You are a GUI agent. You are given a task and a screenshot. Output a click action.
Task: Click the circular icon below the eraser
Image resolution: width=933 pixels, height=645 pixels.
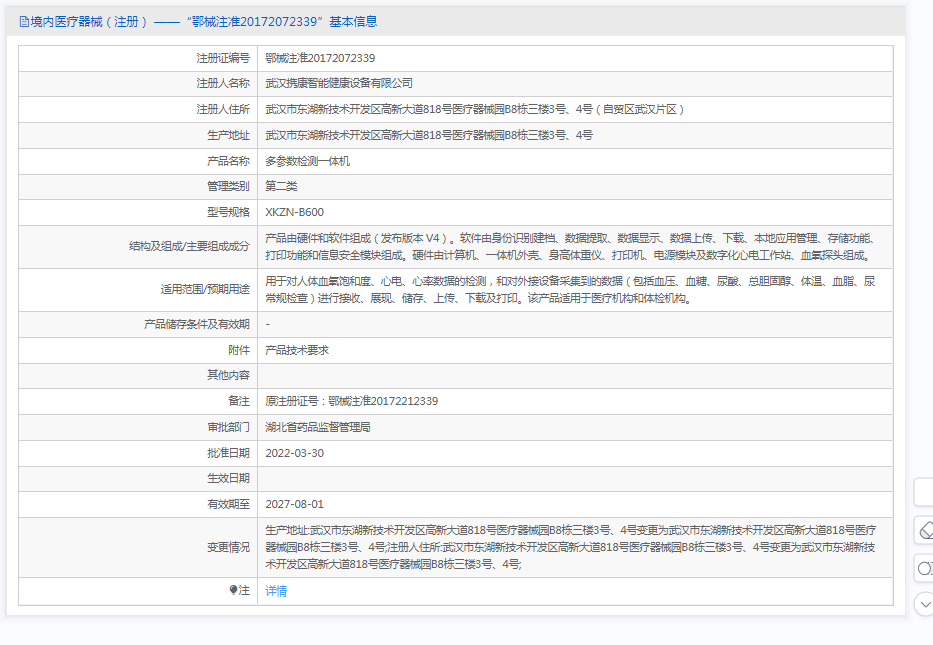click(x=925, y=567)
